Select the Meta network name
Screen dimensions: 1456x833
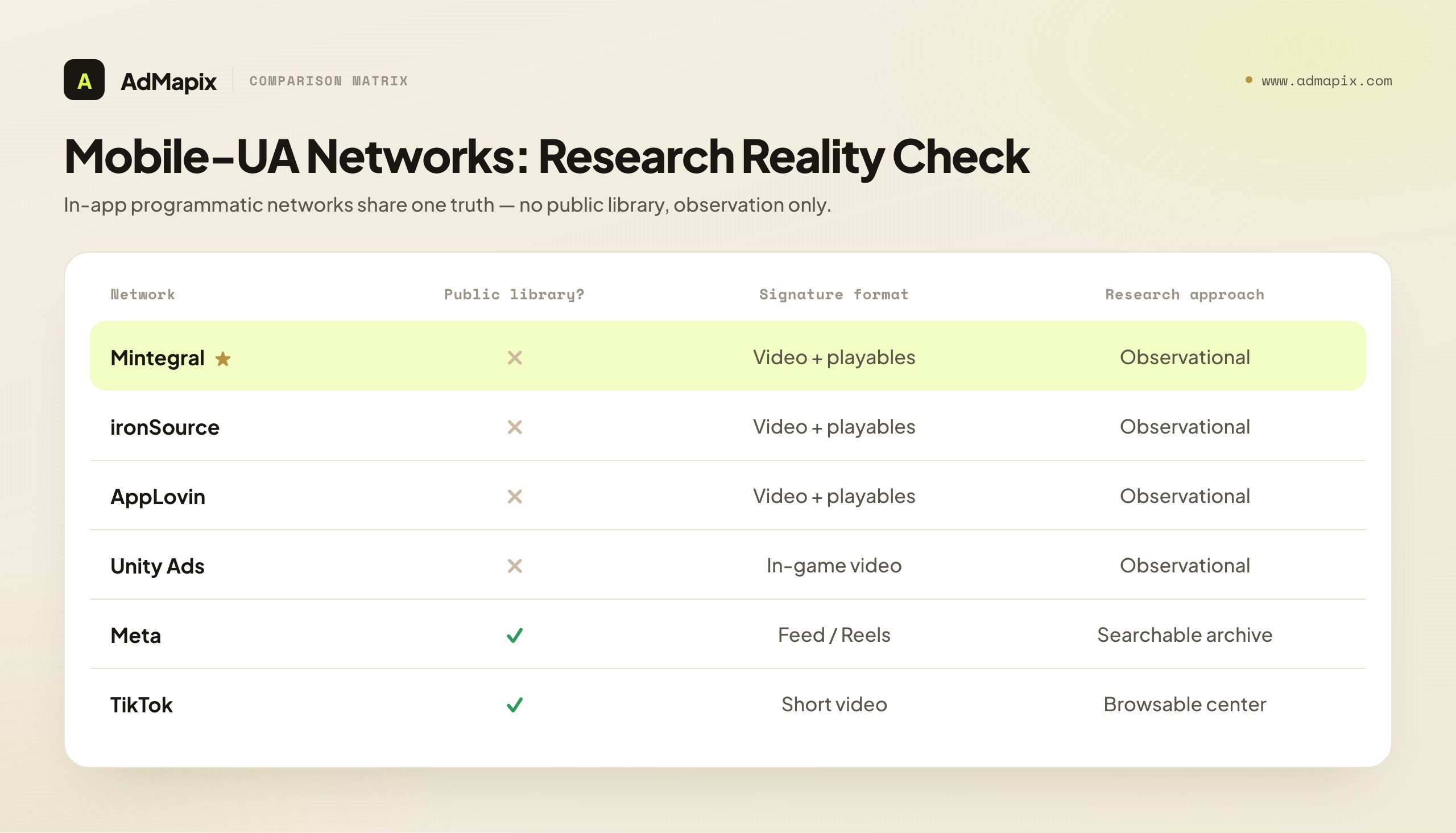135,636
